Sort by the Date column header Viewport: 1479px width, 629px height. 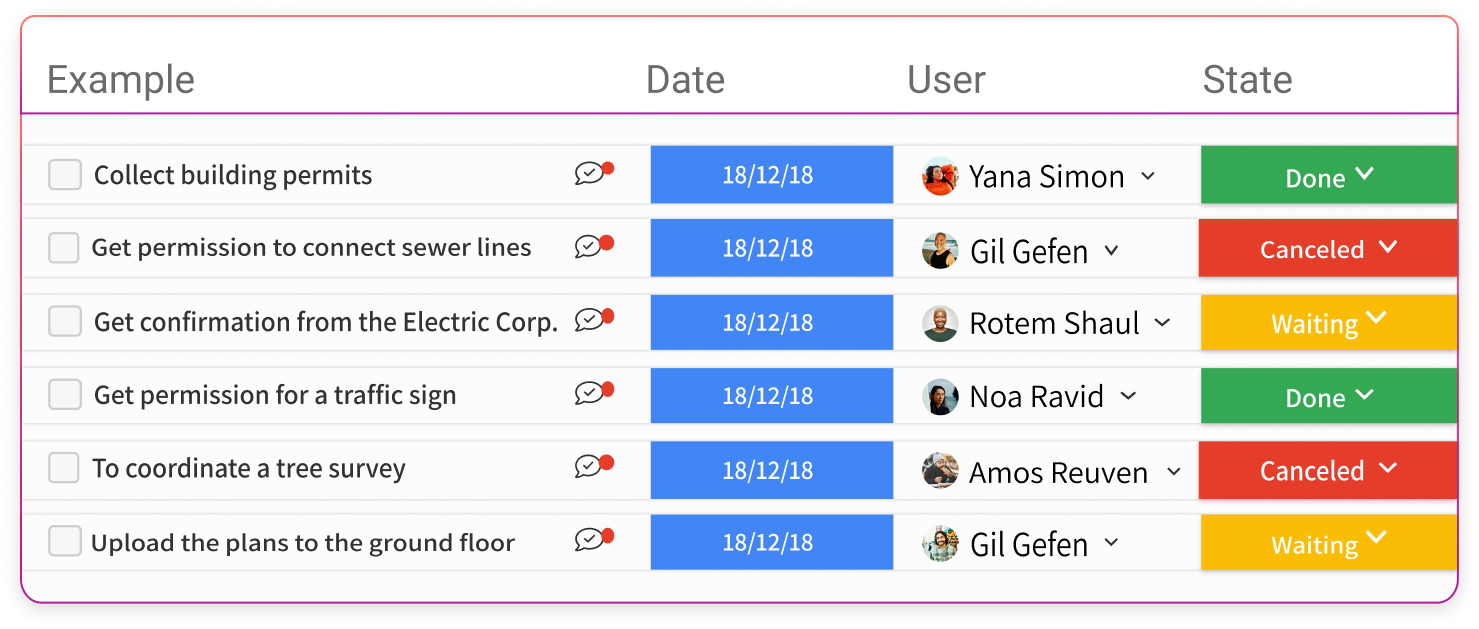(685, 80)
